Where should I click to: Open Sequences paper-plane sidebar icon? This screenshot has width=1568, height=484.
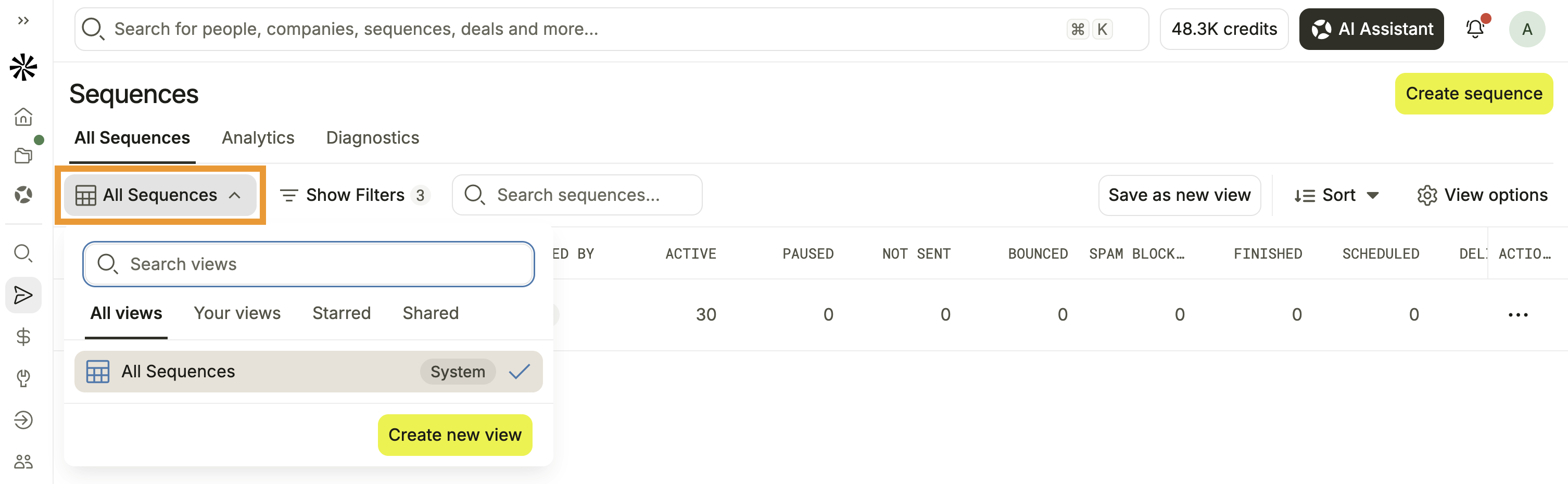(x=23, y=295)
